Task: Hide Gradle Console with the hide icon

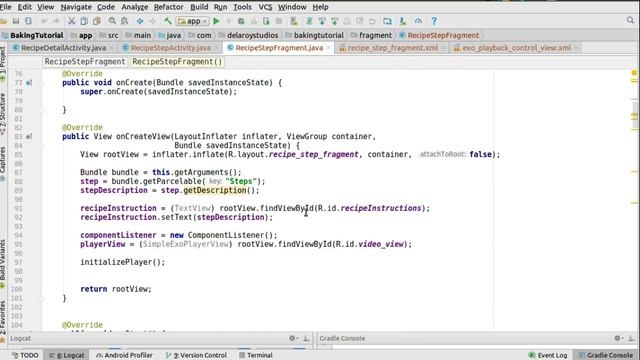Action: point(631,338)
